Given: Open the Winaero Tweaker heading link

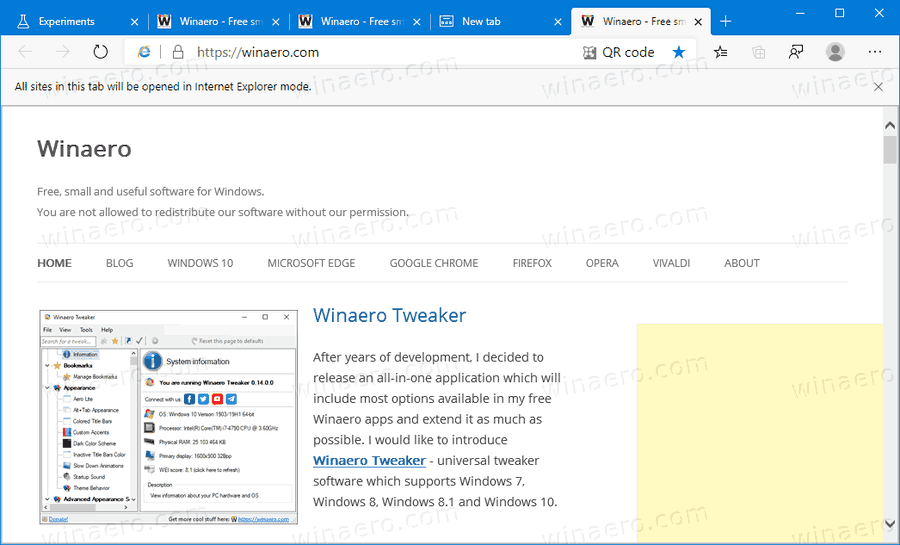Looking at the screenshot, I should point(390,315).
